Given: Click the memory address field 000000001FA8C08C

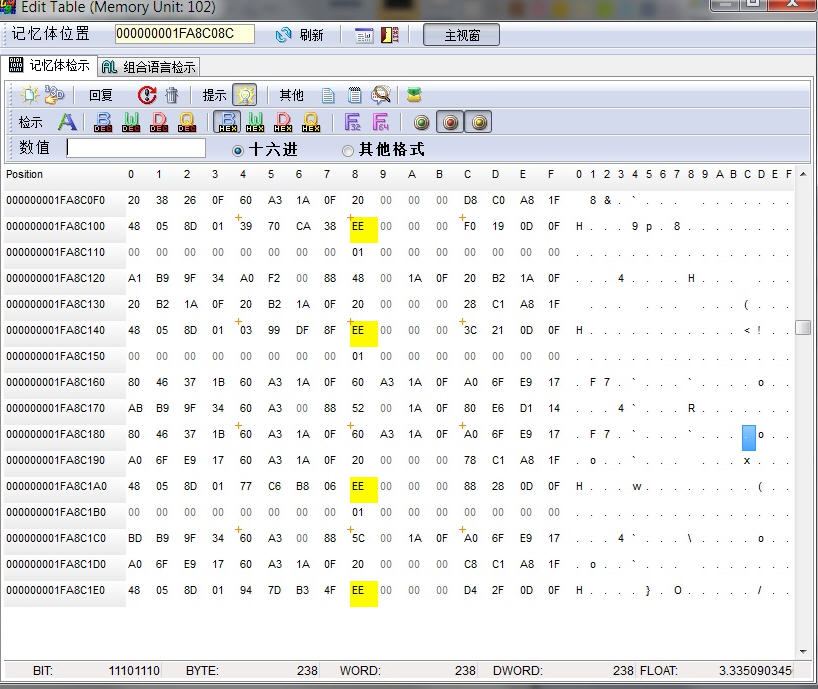Looking at the screenshot, I should (184, 34).
